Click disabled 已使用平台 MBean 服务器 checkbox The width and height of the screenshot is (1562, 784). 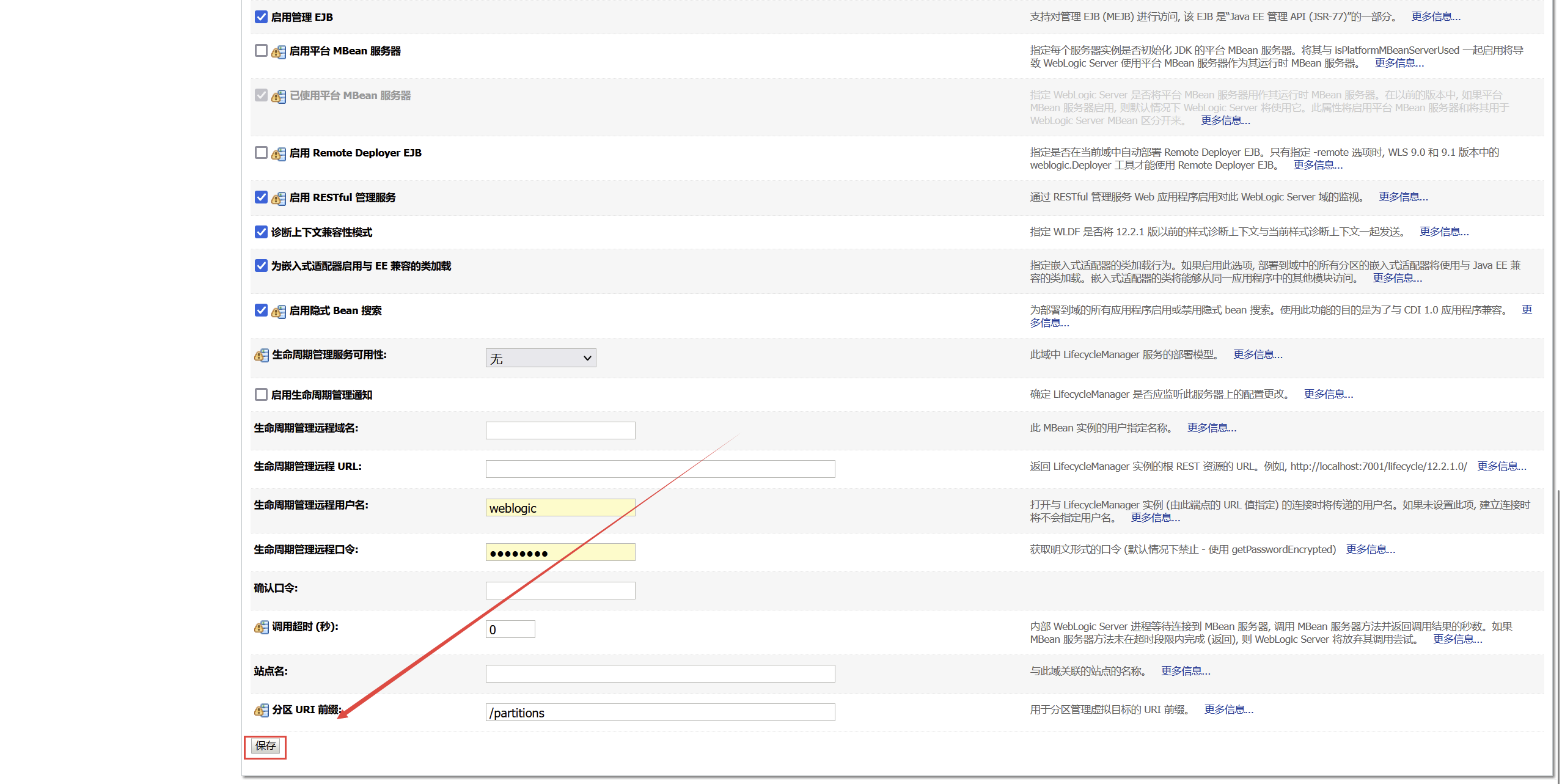point(261,95)
